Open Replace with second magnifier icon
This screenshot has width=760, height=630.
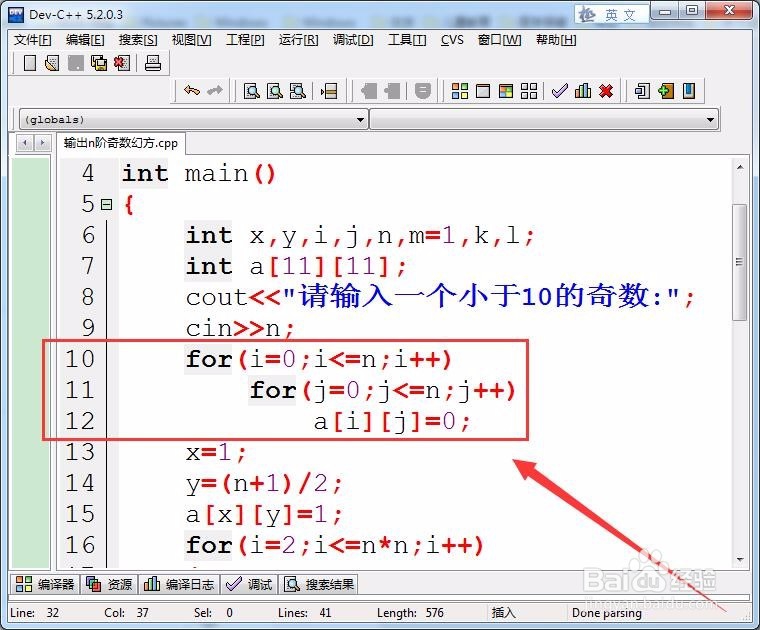275,91
